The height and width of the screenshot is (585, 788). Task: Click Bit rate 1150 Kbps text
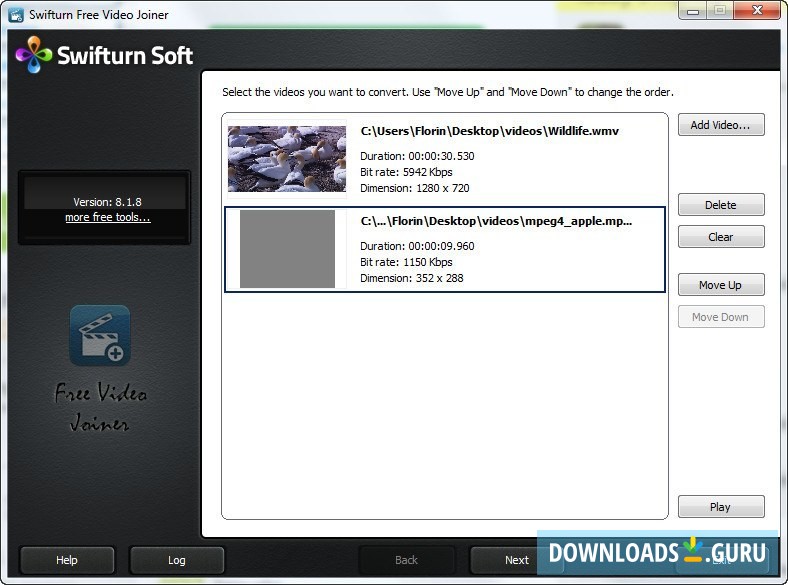(x=406, y=262)
